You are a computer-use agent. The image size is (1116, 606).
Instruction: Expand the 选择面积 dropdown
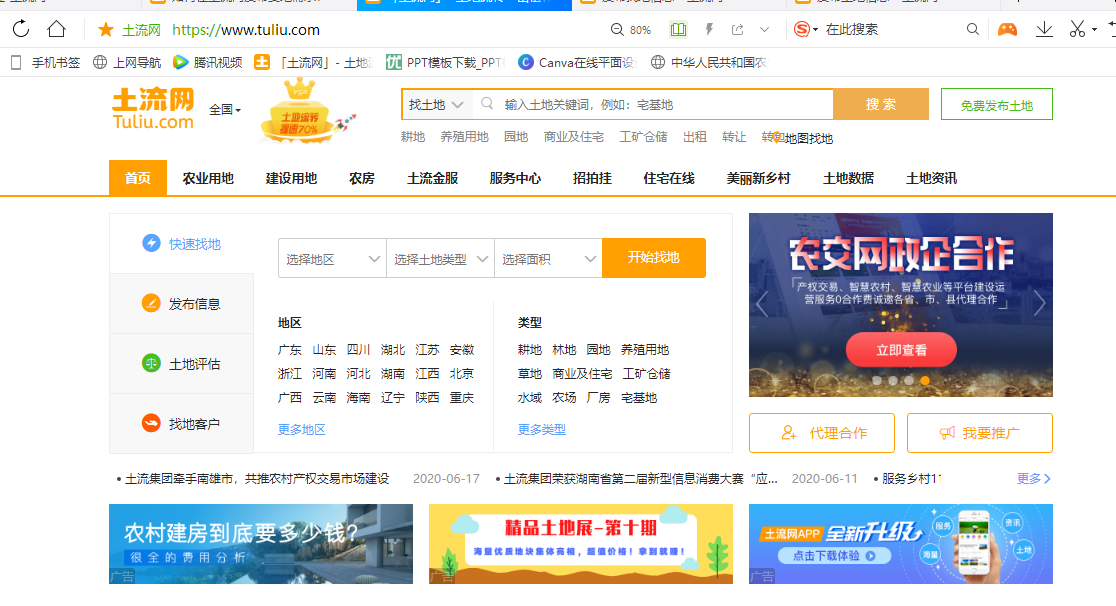point(548,259)
